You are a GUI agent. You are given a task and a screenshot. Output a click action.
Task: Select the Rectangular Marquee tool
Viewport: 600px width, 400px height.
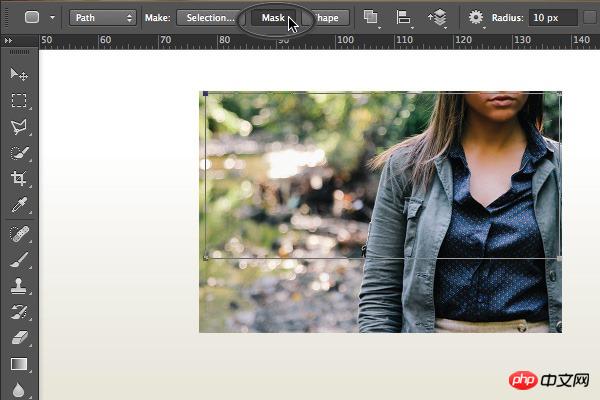19,100
